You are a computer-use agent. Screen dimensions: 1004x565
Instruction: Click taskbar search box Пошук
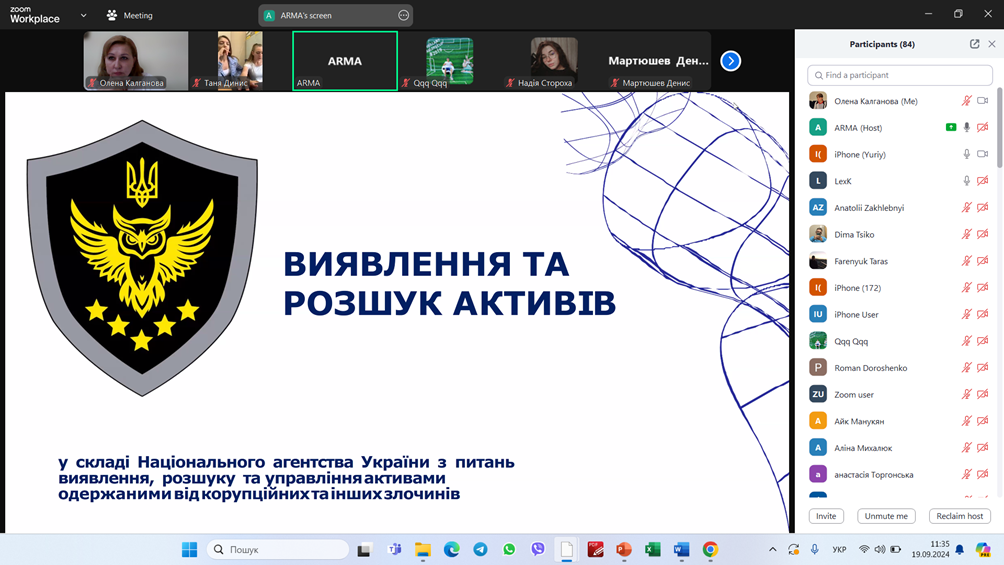(x=278, y=550)
